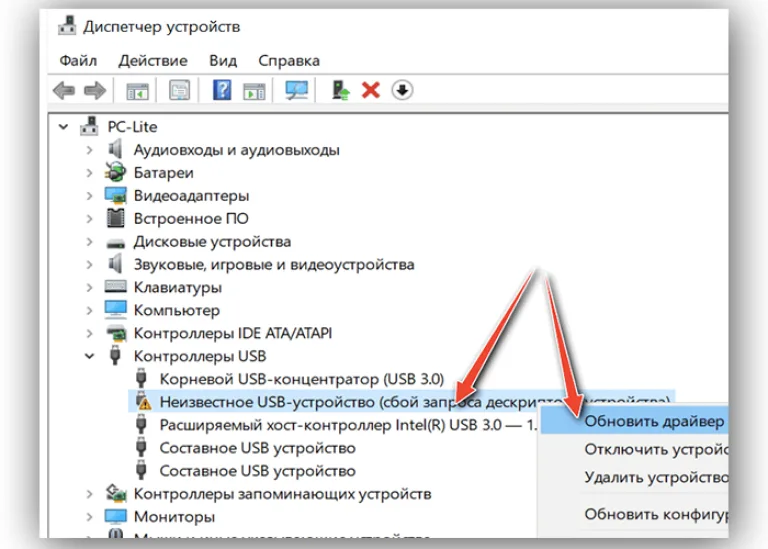
Task: Click the yellow warning unknown USB device icon
Action: pyautogui.click(x=143, y=401)
